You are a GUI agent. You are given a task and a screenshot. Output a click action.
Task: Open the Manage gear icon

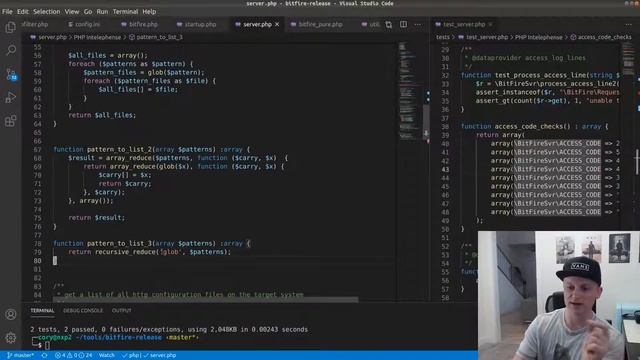point(11,338)
